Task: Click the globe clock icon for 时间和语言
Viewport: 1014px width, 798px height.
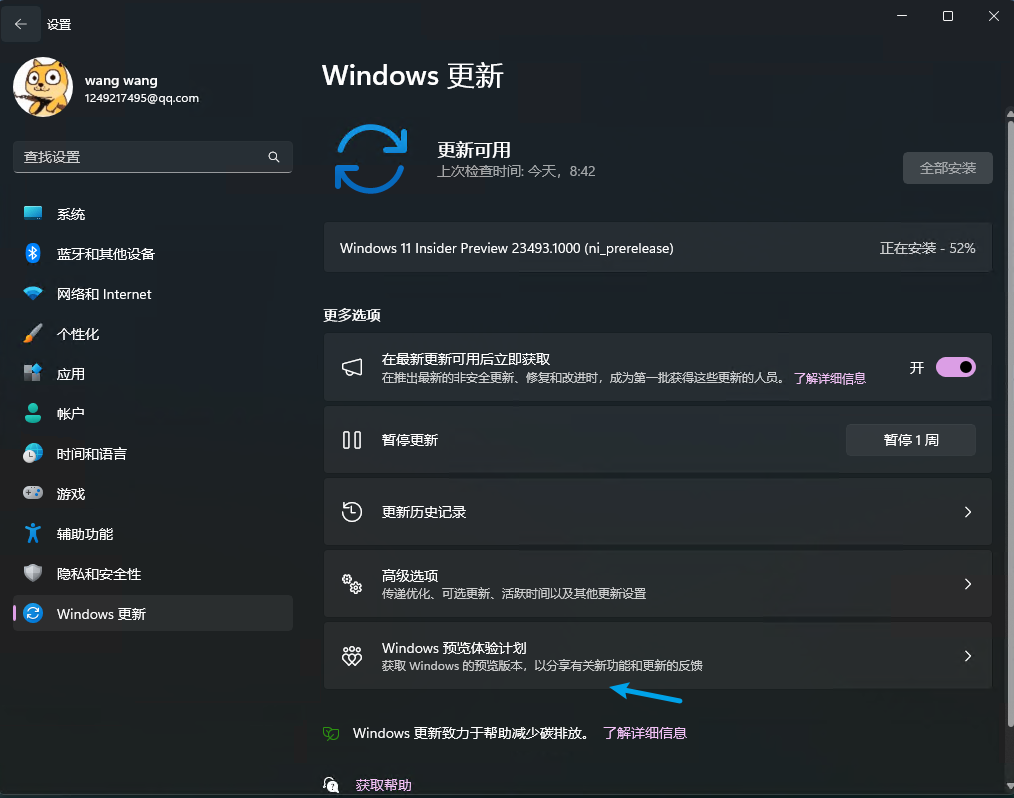Action: pyautogui.click(x=33, y=453)
